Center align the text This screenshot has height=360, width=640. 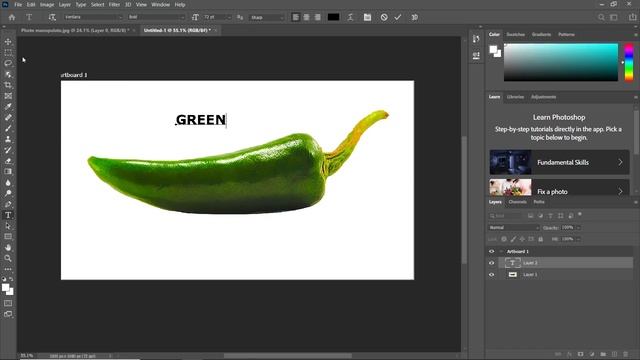[x=307, y=17]
